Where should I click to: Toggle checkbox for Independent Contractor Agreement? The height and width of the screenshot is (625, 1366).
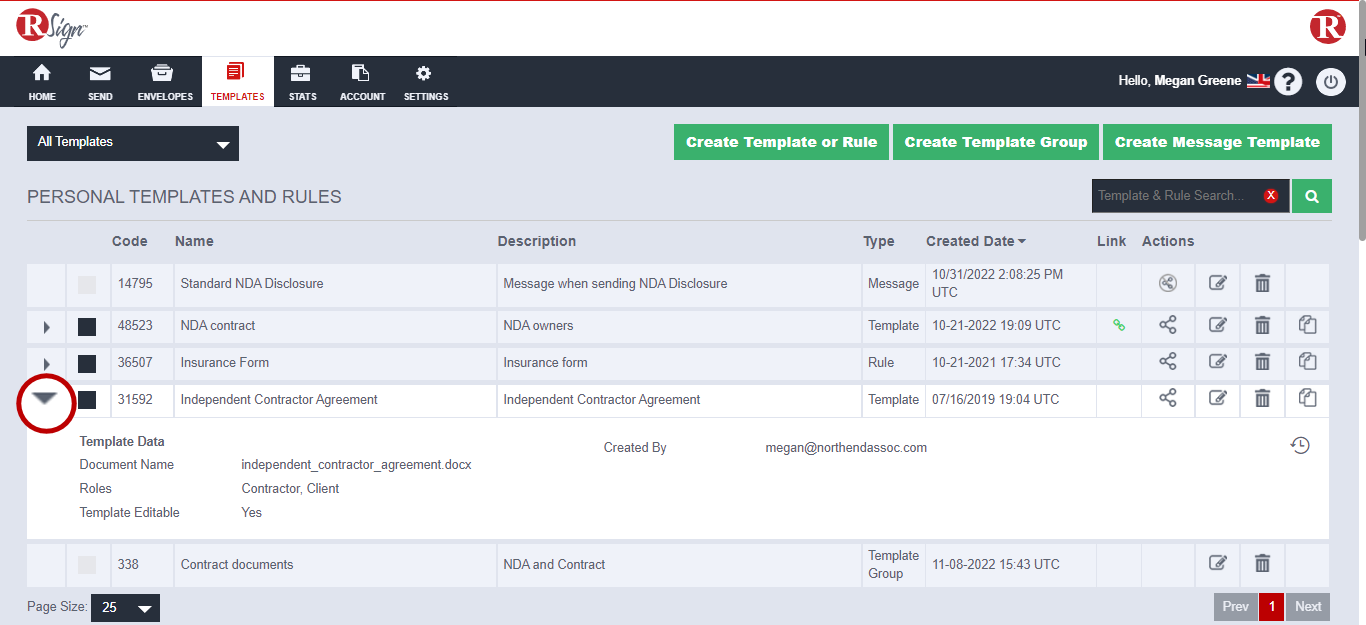coord(87,400)
